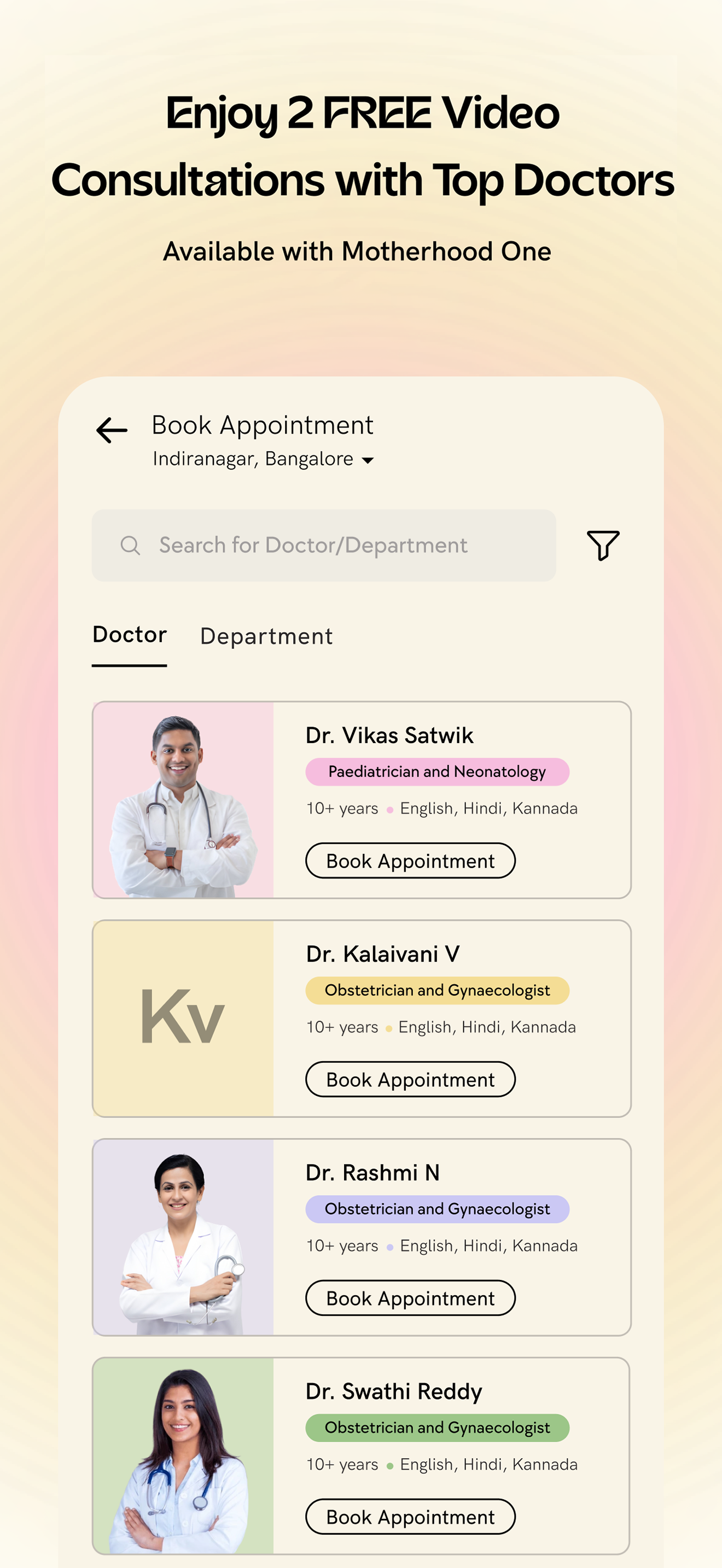
Task: Click Dr. Swathi's Obstetrician and Gynaecologist tag
Action: [437, 1427]
